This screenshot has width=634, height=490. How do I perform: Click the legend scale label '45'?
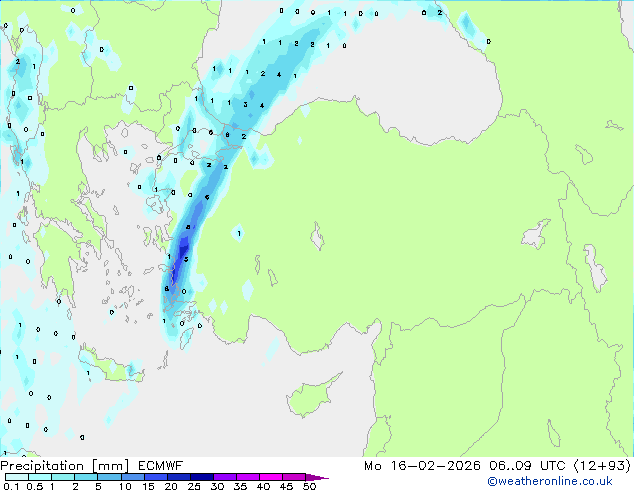[x=286, y=486]
